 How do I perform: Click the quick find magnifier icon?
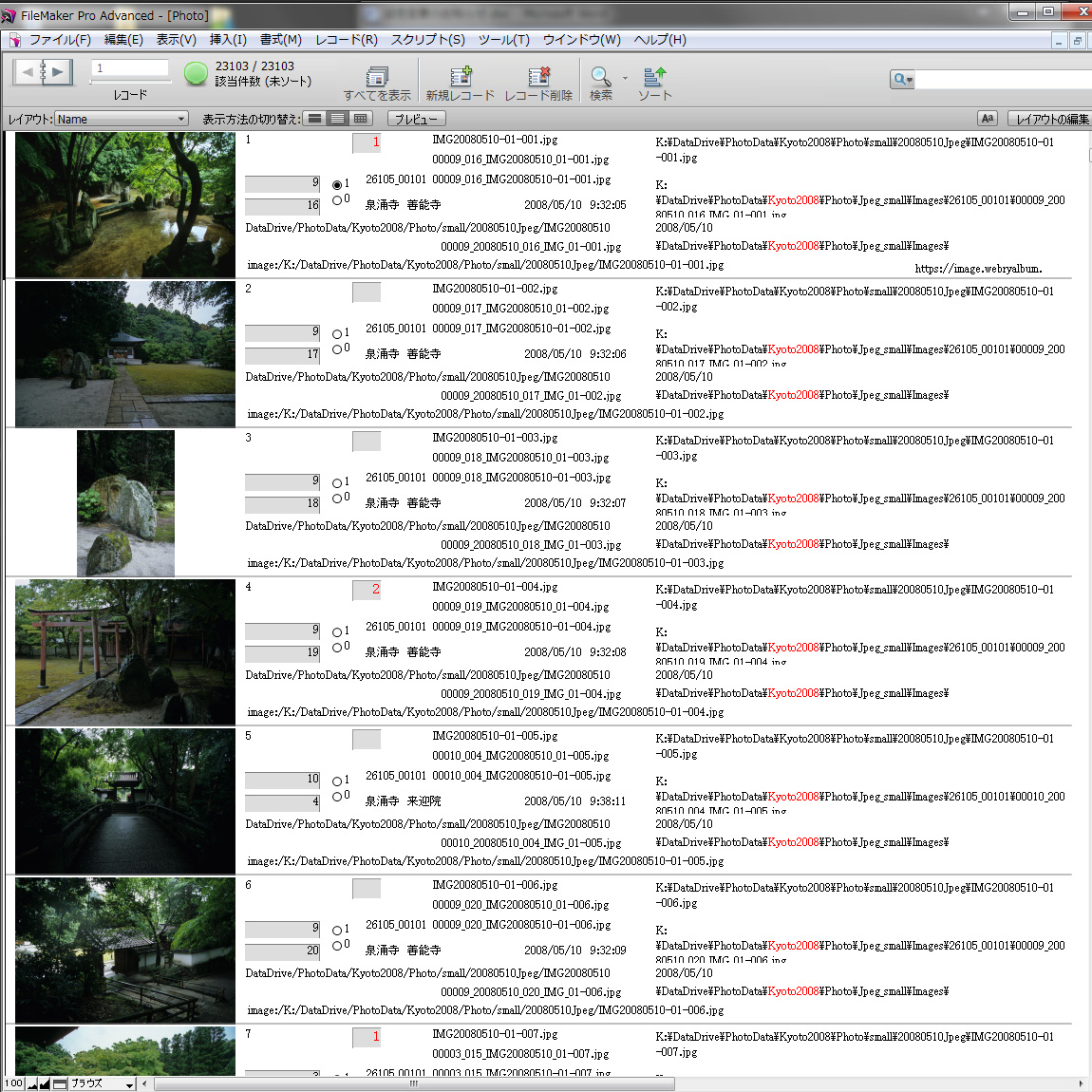coord(902,80)
